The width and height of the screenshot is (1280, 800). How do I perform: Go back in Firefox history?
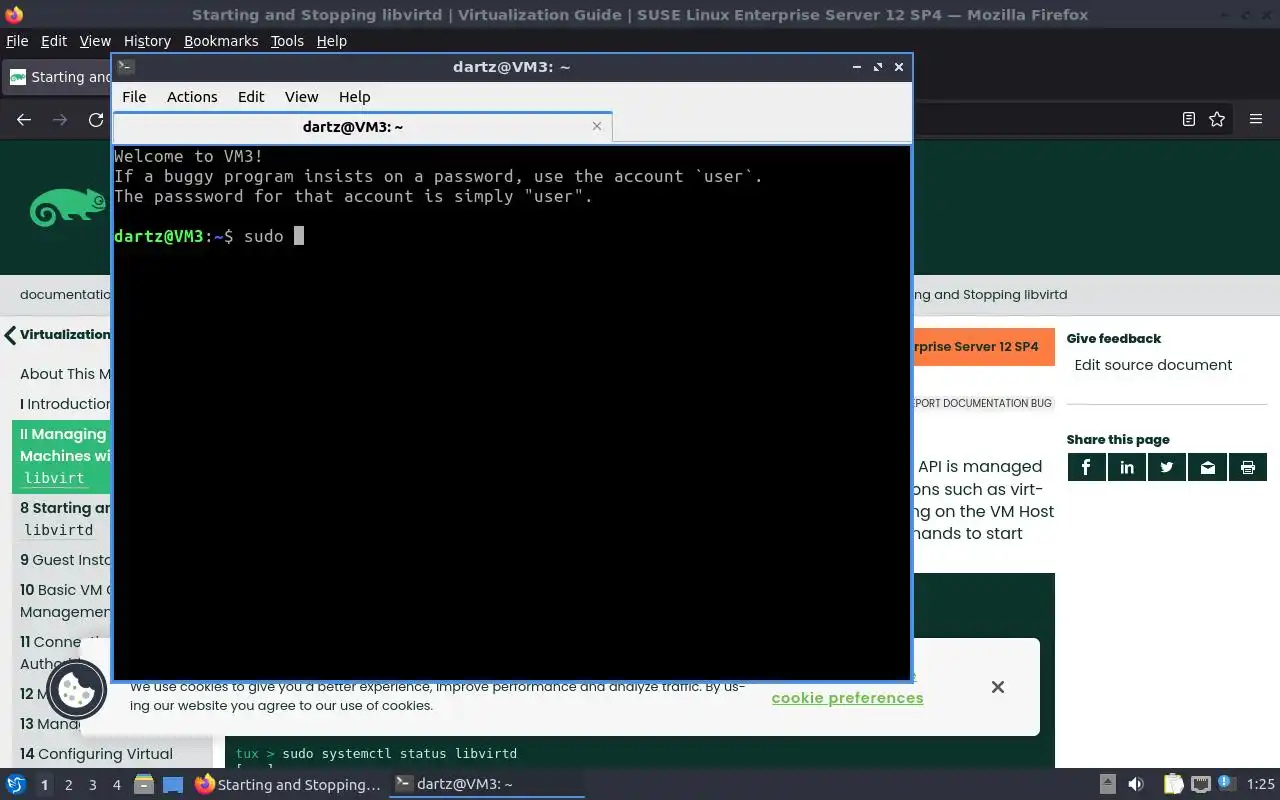click(24, 119)
